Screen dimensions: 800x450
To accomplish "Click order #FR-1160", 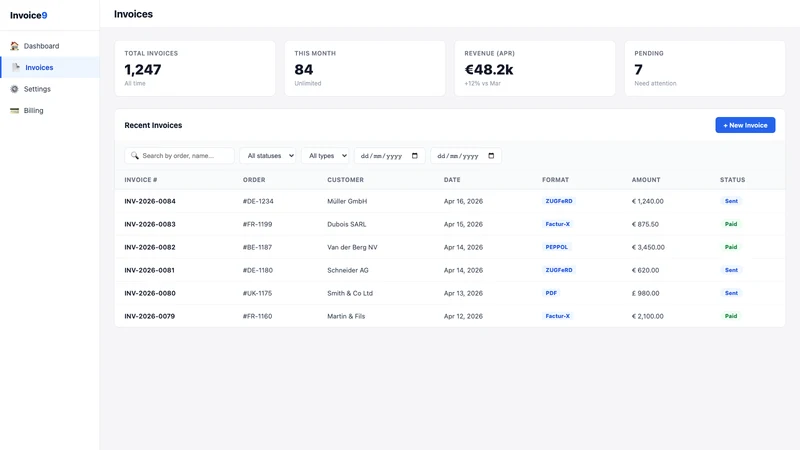I will pyautogui.click(x=258, y=316).
